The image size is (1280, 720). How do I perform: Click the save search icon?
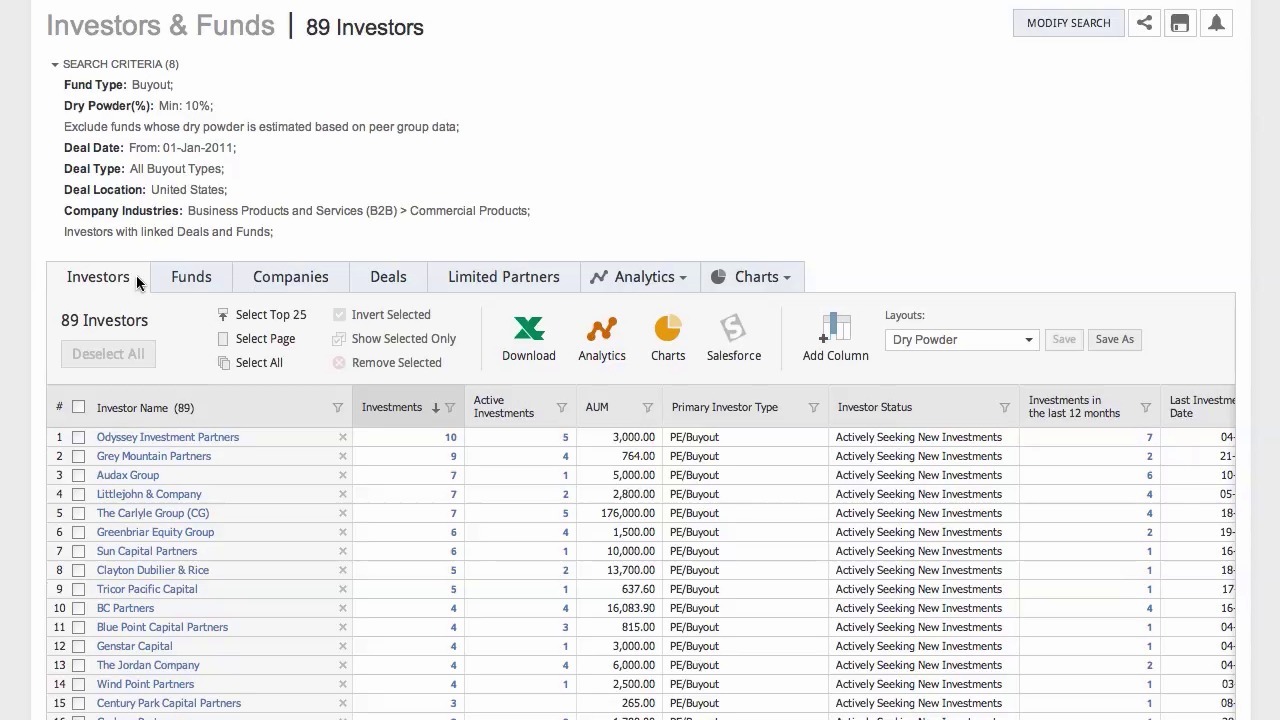tap(1180, 23)
